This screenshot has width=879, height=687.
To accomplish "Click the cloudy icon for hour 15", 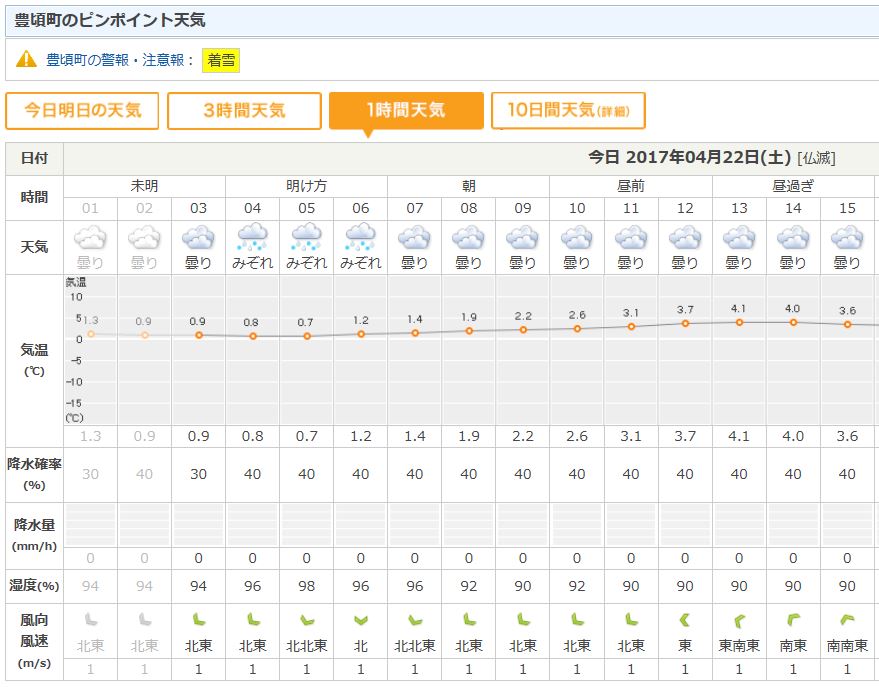I will pos(846,238).
